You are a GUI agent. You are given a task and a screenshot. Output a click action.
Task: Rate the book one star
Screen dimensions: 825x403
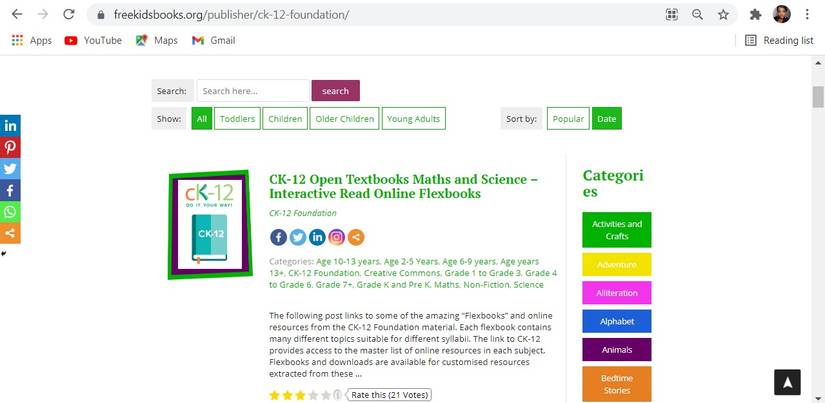point(274,395)
